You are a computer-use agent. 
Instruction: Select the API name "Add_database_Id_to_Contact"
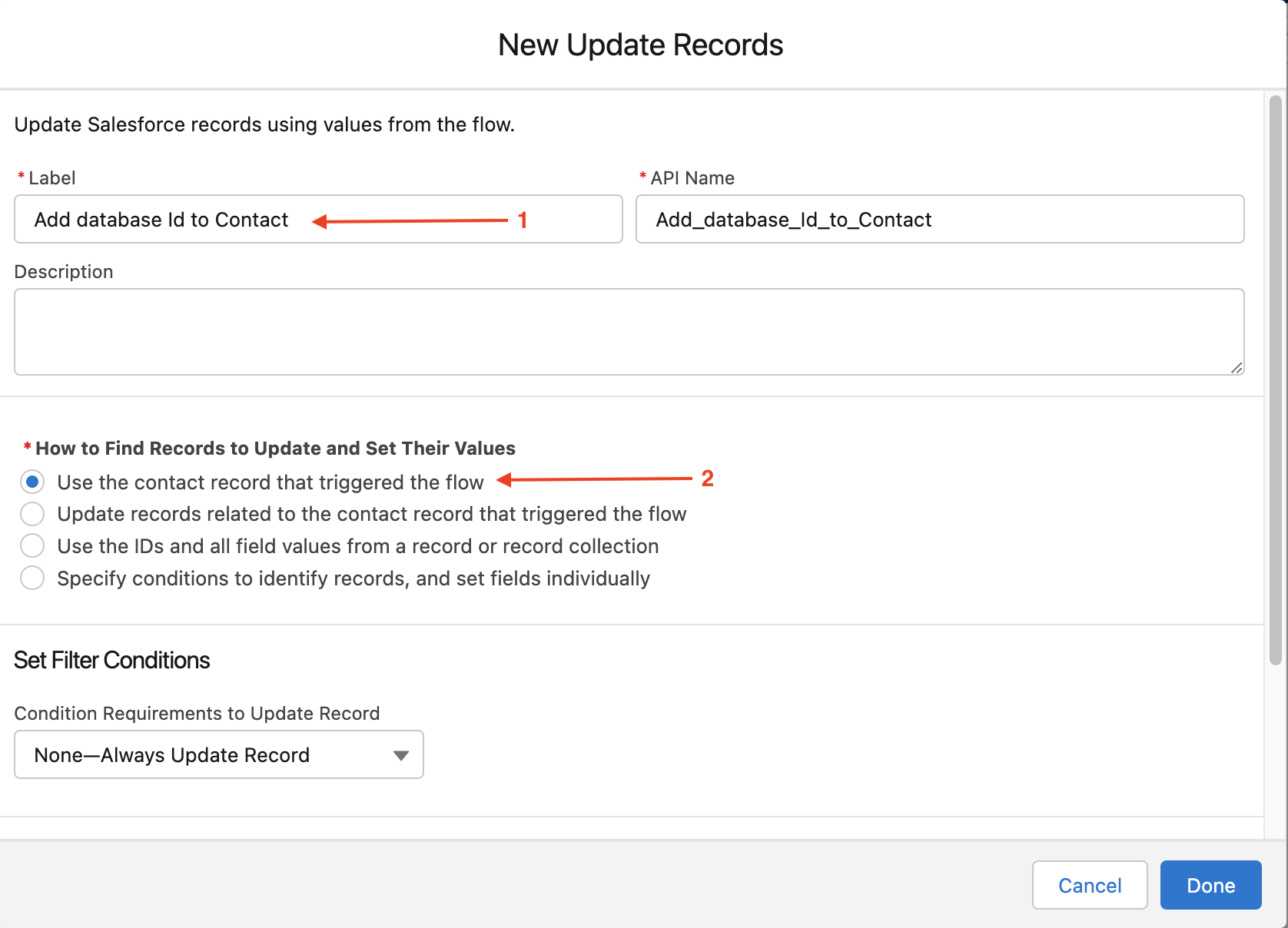click(793, 219)
